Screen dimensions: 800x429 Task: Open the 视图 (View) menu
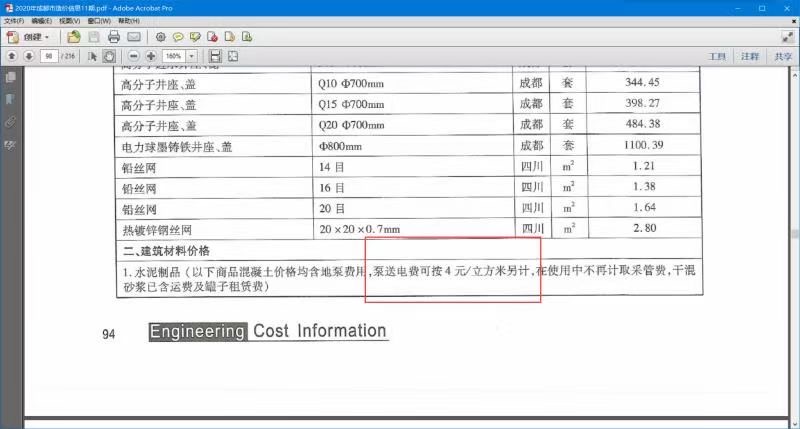click(x=69, y=20)
